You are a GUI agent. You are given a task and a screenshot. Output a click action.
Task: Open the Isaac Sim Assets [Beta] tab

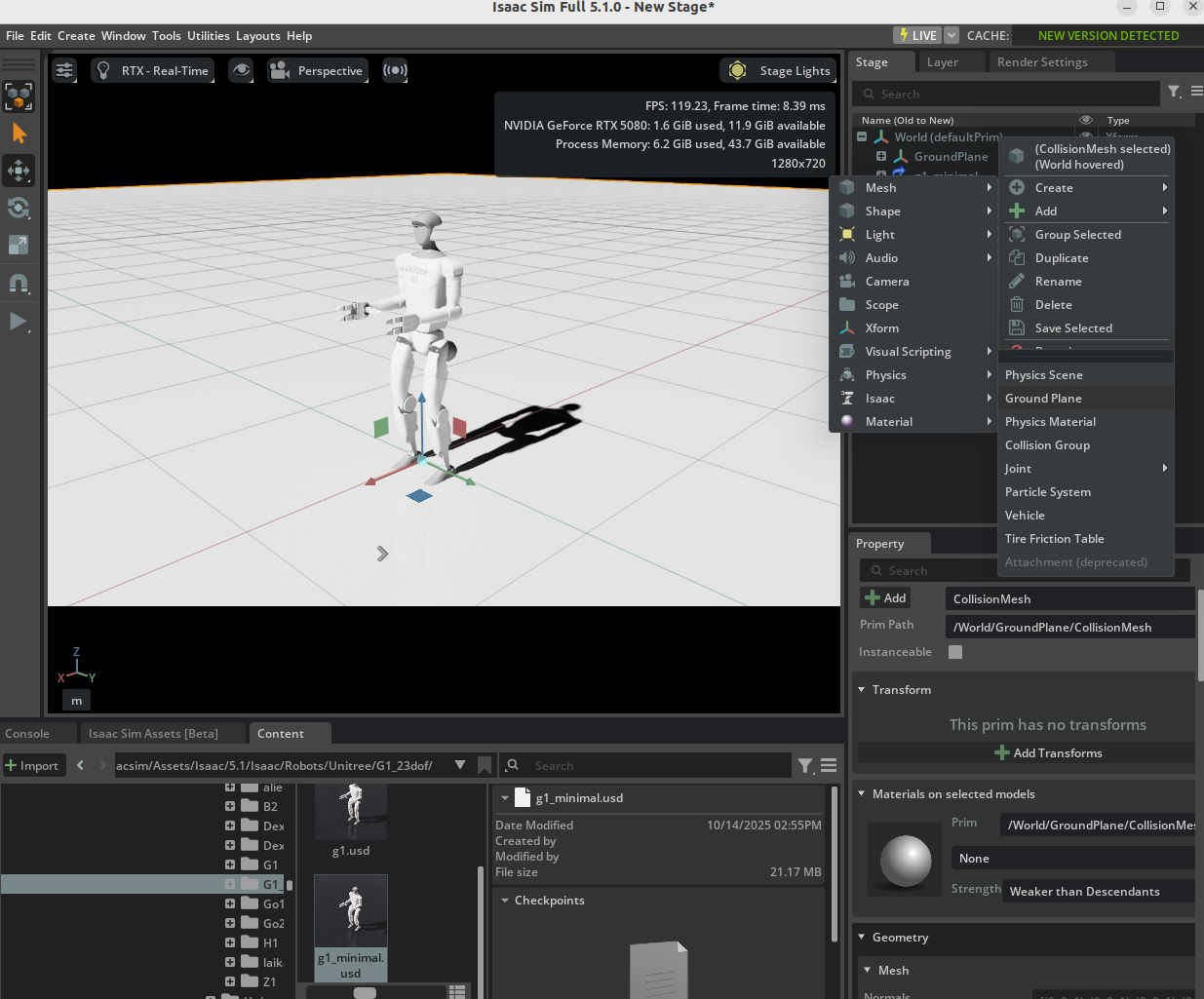coord(153,734)
